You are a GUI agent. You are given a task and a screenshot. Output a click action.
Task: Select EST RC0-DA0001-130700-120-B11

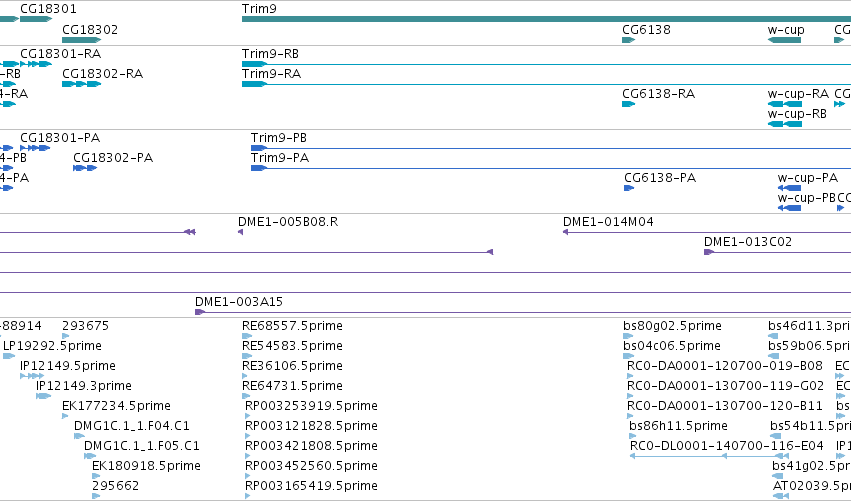coord(725,406)
